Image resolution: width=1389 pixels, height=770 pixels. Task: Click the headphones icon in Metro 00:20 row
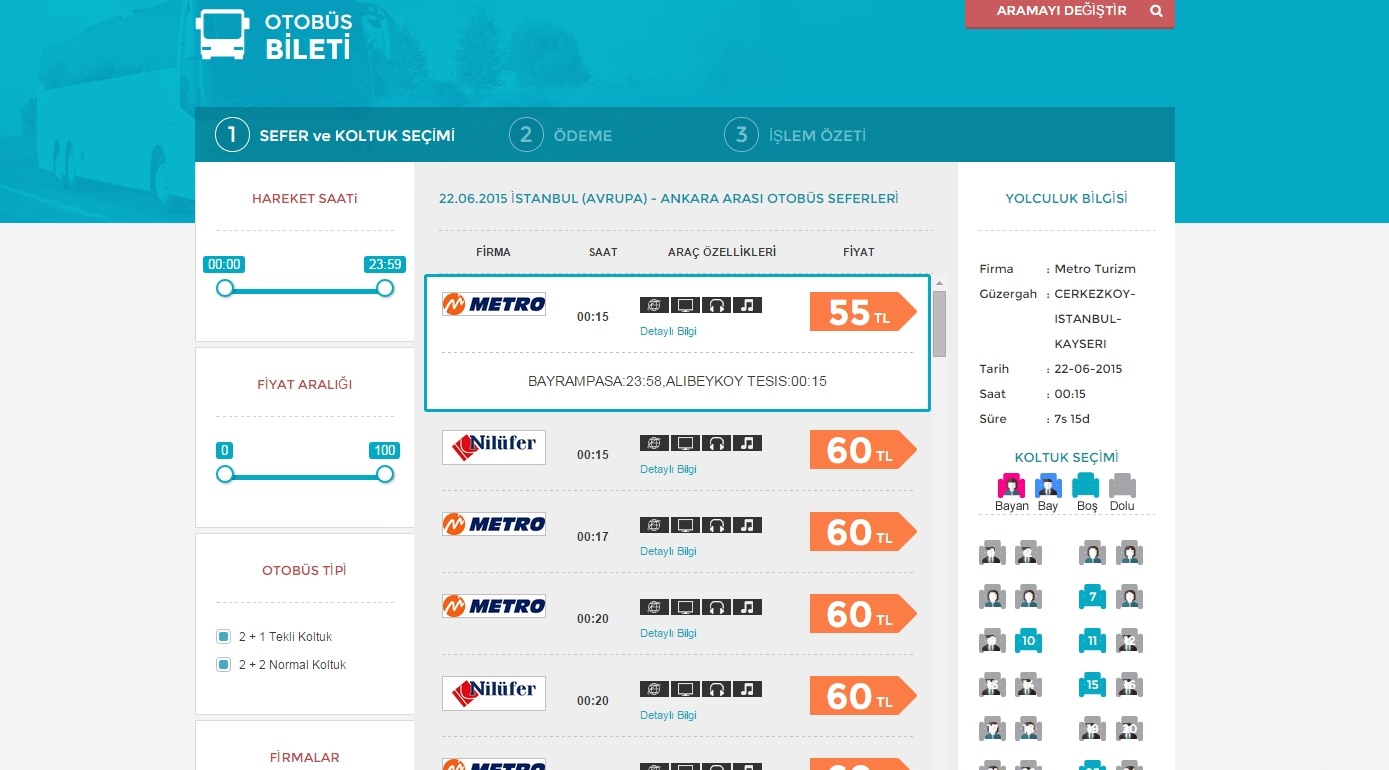[x=716, y=607]
